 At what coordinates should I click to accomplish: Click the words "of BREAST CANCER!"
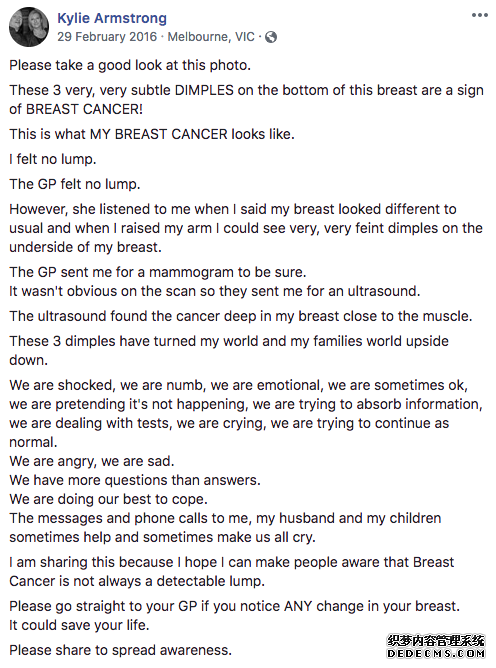pos(76,109)
